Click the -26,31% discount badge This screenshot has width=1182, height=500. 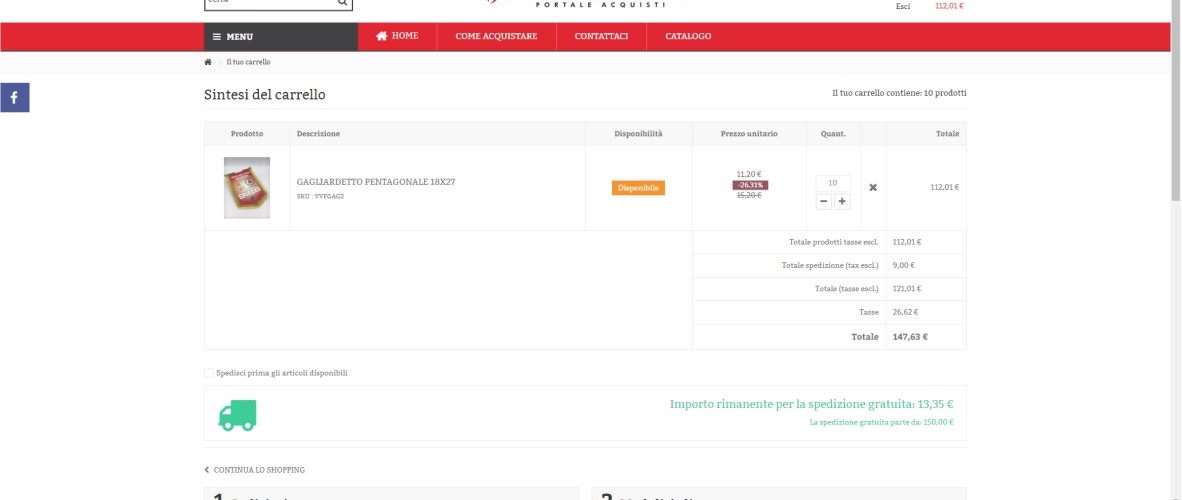(x=750, y=185)
